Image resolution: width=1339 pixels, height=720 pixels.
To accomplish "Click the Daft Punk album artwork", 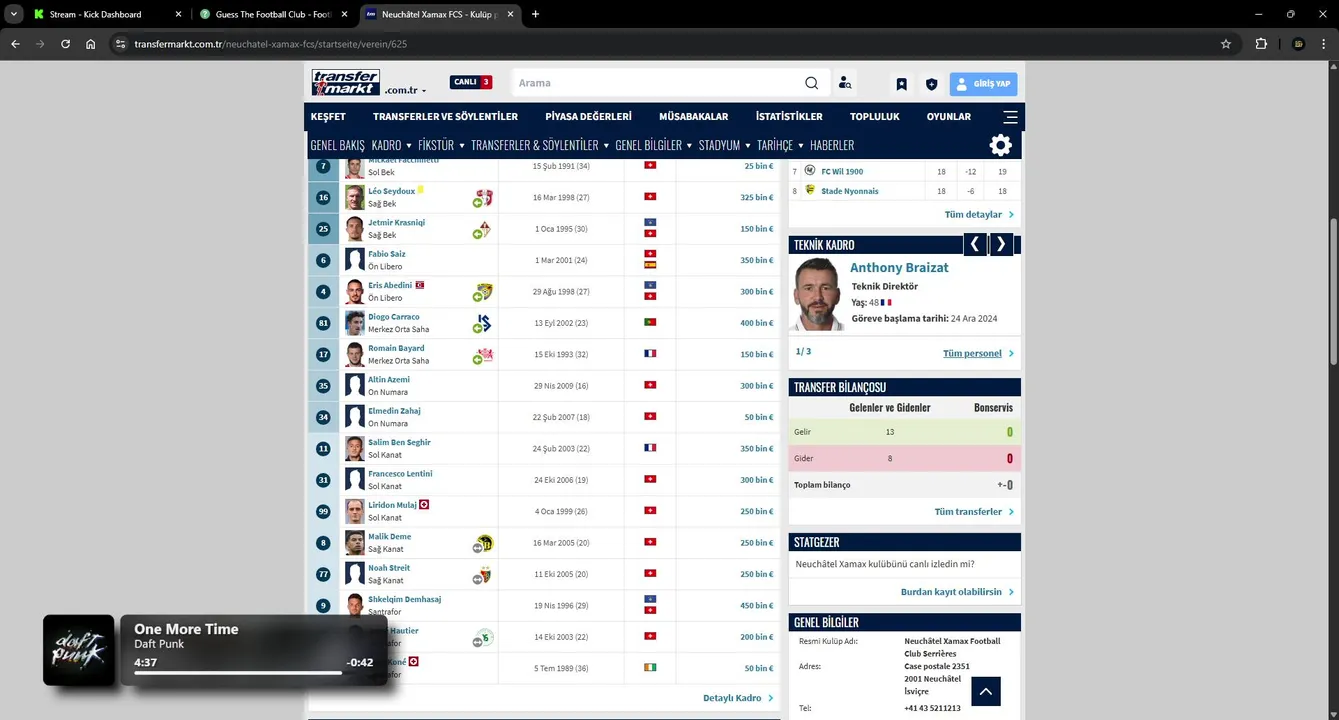I will [x=79, y=650].
